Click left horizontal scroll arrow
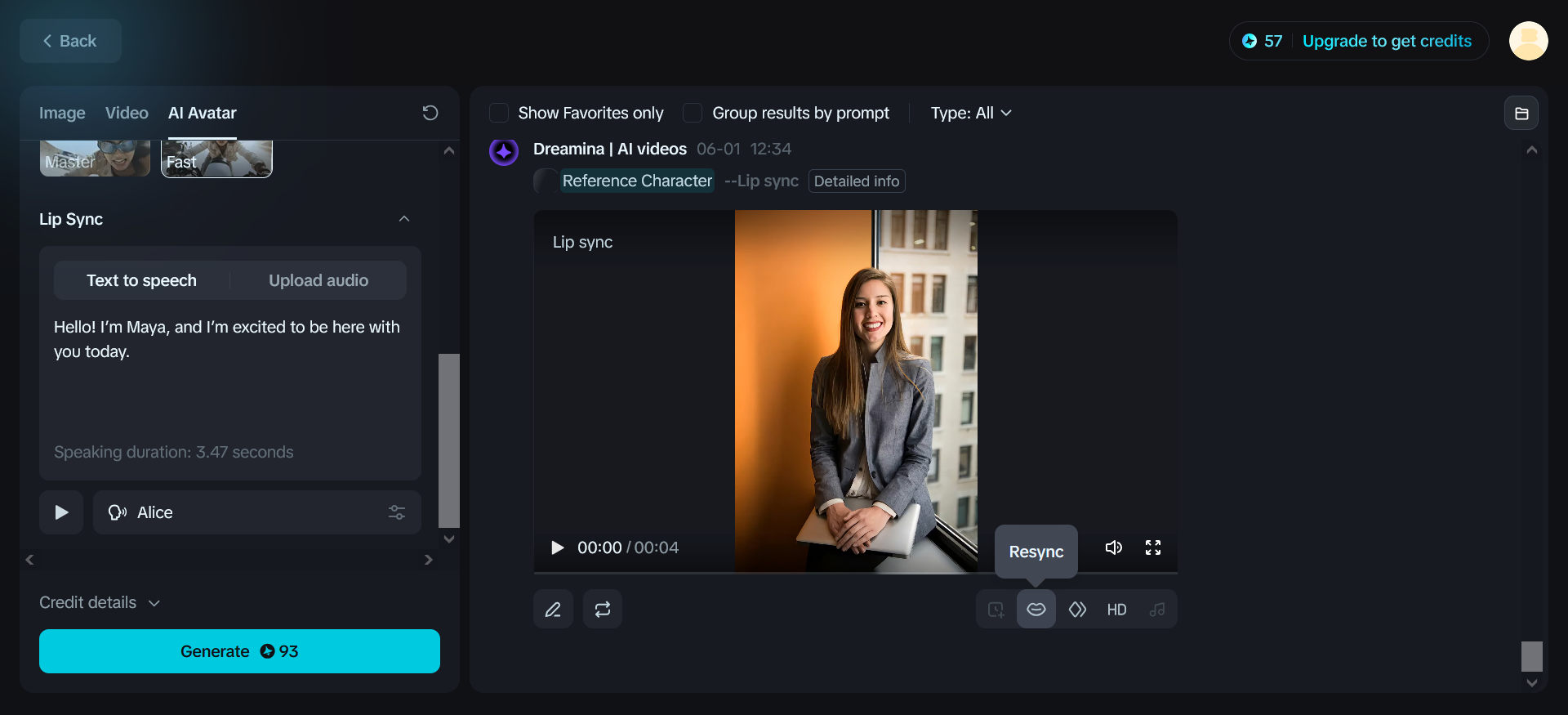 coord(30,560)
